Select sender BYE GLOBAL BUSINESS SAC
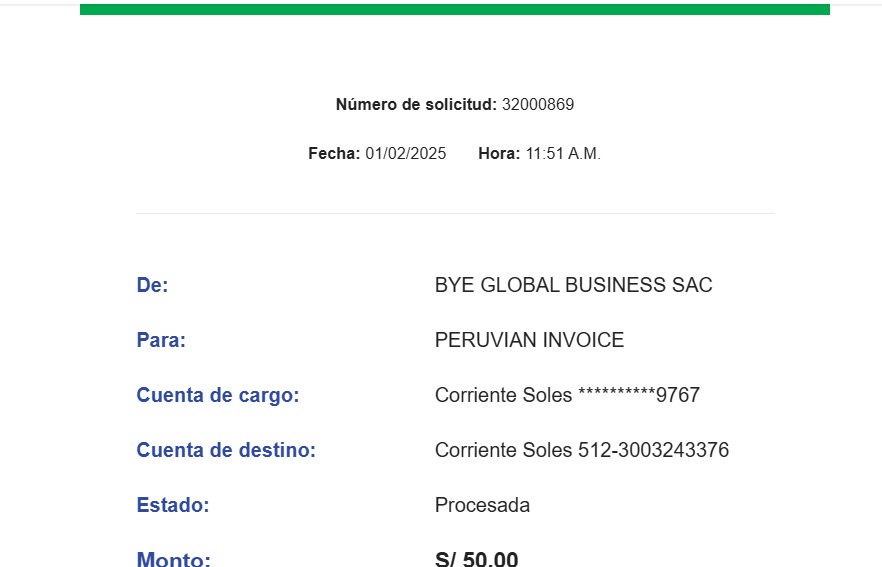 pyautogui.click(x=573, y=285)
